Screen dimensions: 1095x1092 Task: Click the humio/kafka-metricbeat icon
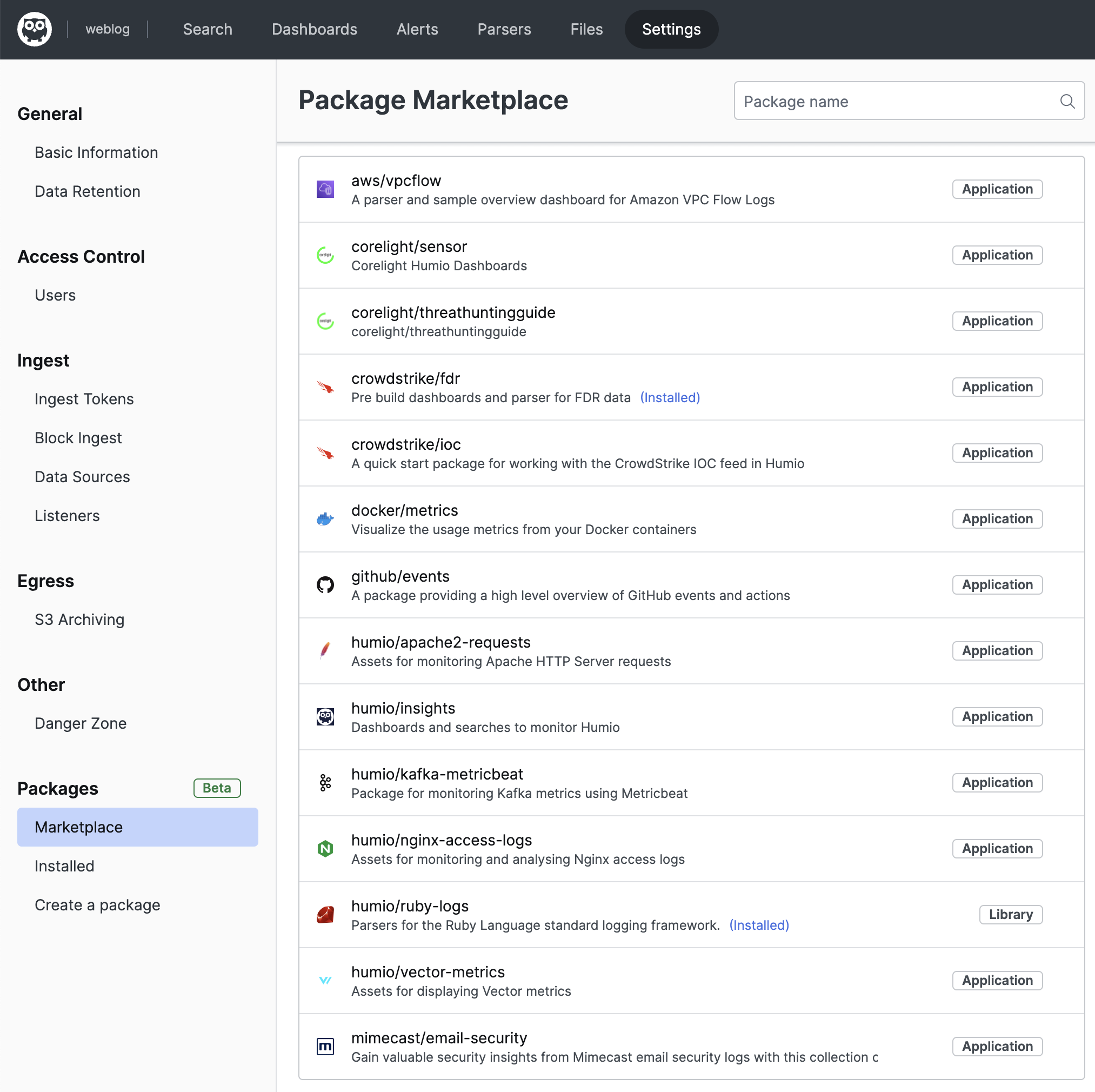pos(325,782)
